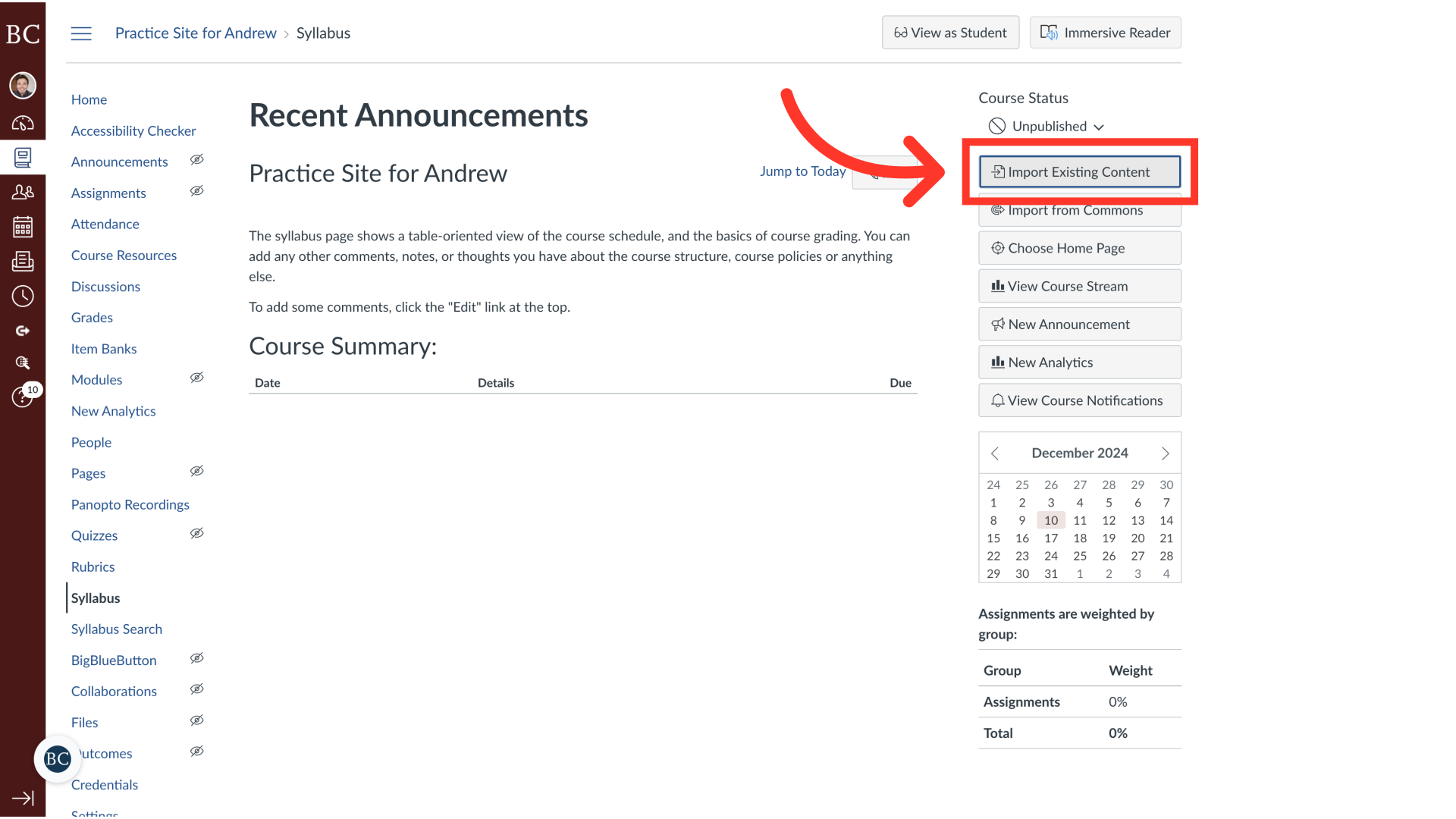
Task: Open Import from Commons option
Action: (x=1079, y=210)
